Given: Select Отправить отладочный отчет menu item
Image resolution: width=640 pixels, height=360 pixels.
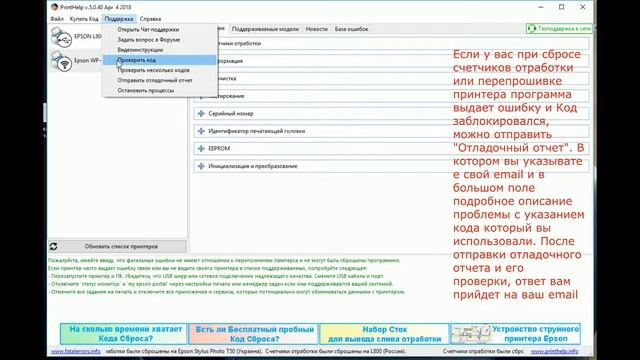Looking at the screenshot, I should pyautogui.click(x=160, y=80).
